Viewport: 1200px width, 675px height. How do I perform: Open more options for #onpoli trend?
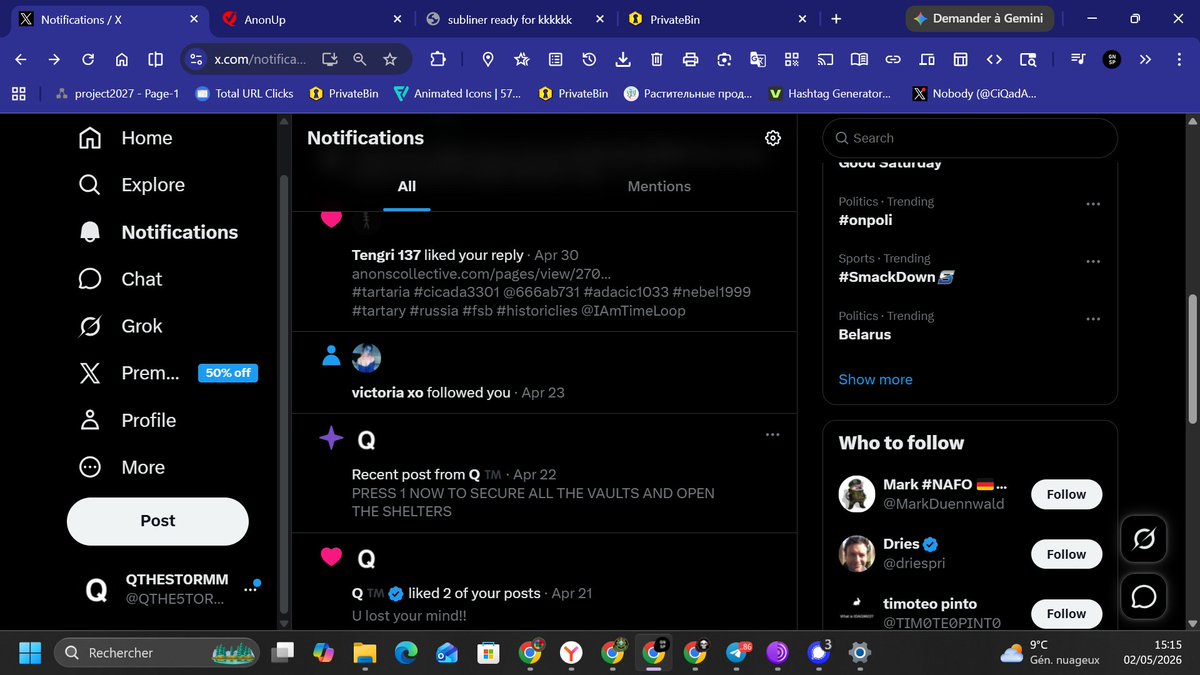tap(1093, 204)
